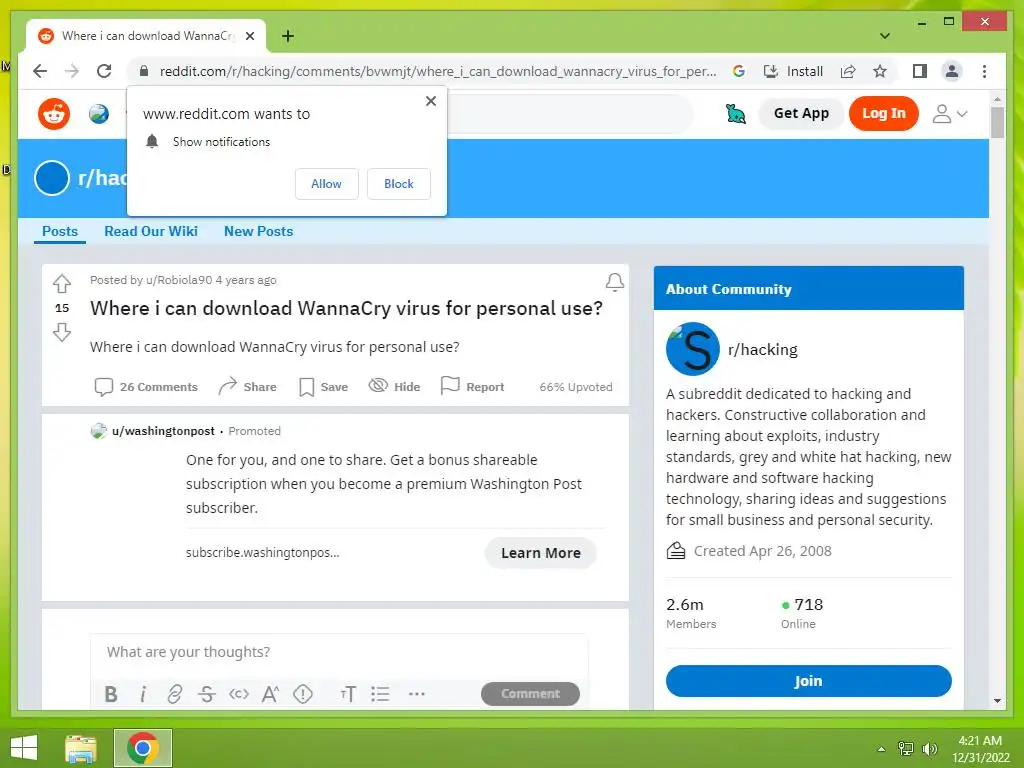Join the r/hacking community

[x=808, y=680]
